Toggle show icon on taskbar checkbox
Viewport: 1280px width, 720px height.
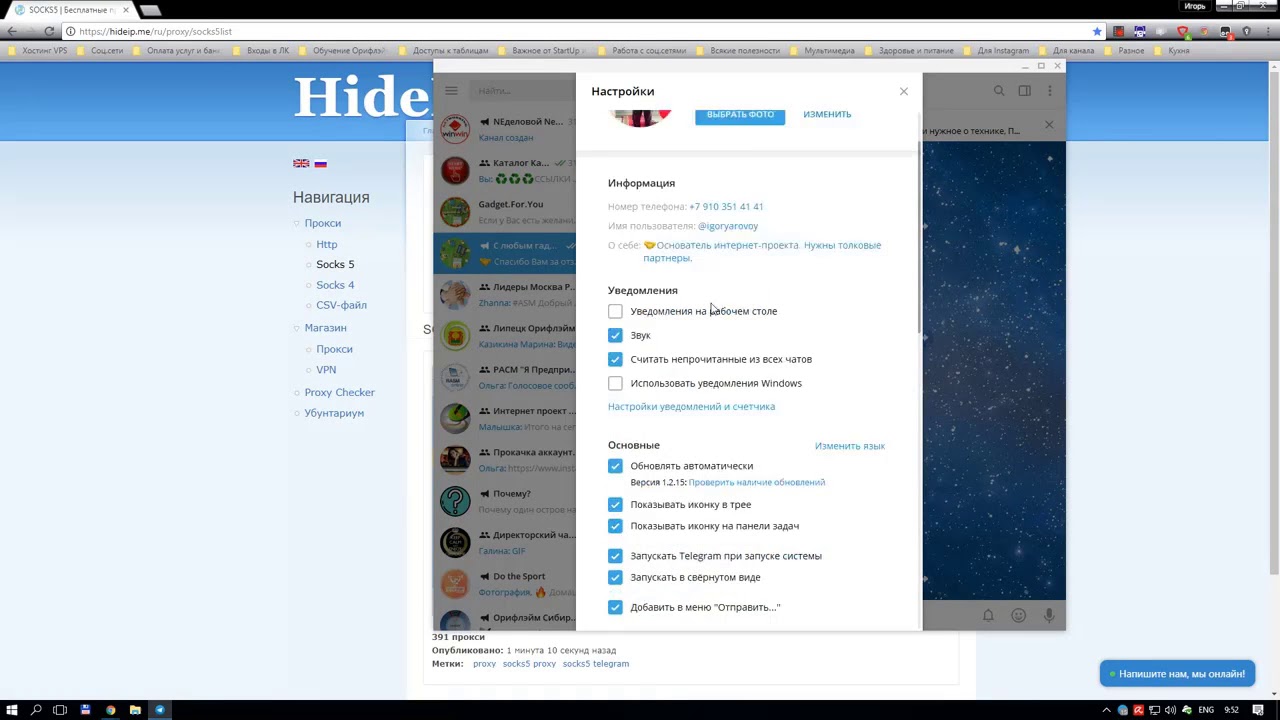point(615,526)
